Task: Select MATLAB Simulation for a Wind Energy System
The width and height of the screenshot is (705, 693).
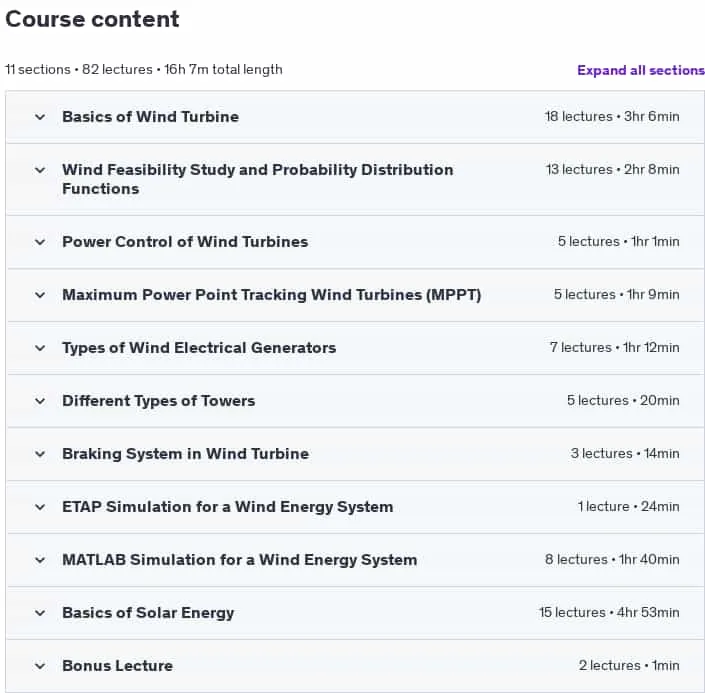Action: [x=240, y=560]
